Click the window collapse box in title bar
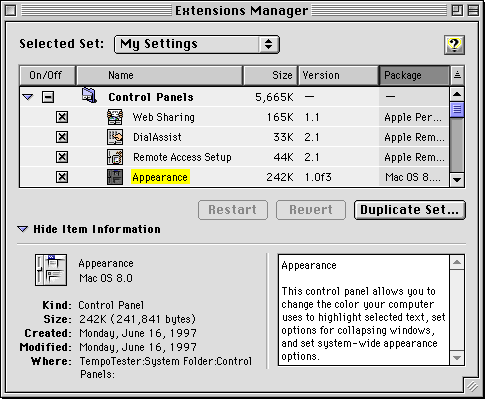This screenshot has height=399, width=485. (473, 11)
